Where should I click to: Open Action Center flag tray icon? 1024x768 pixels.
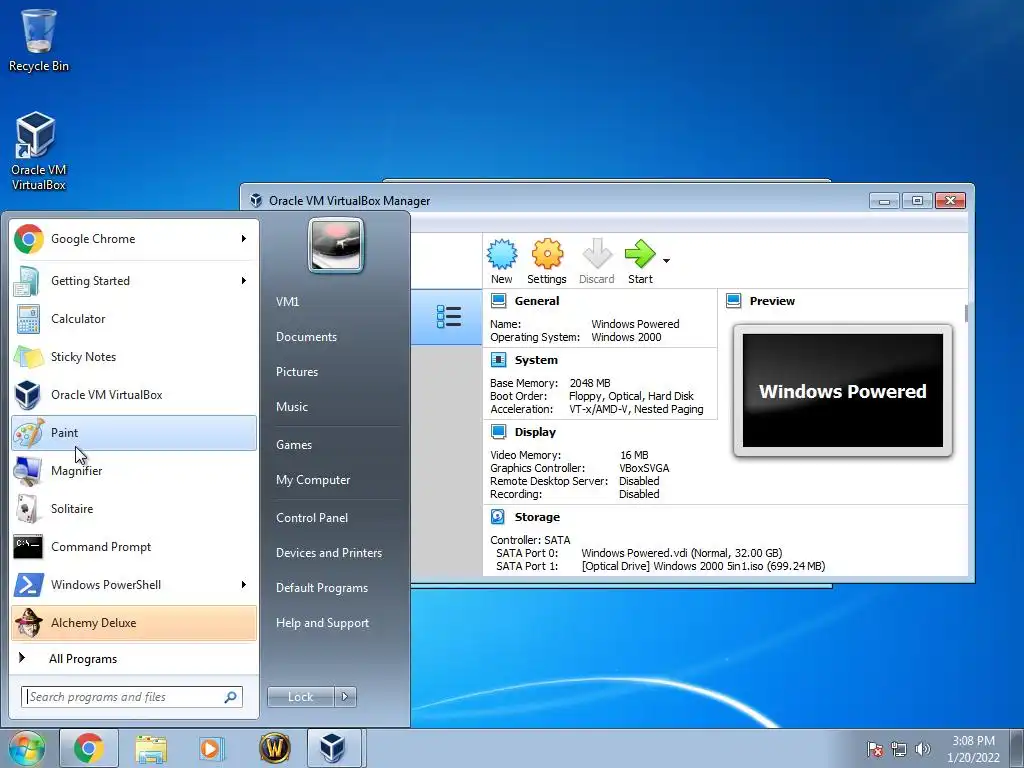coord(875,750)
